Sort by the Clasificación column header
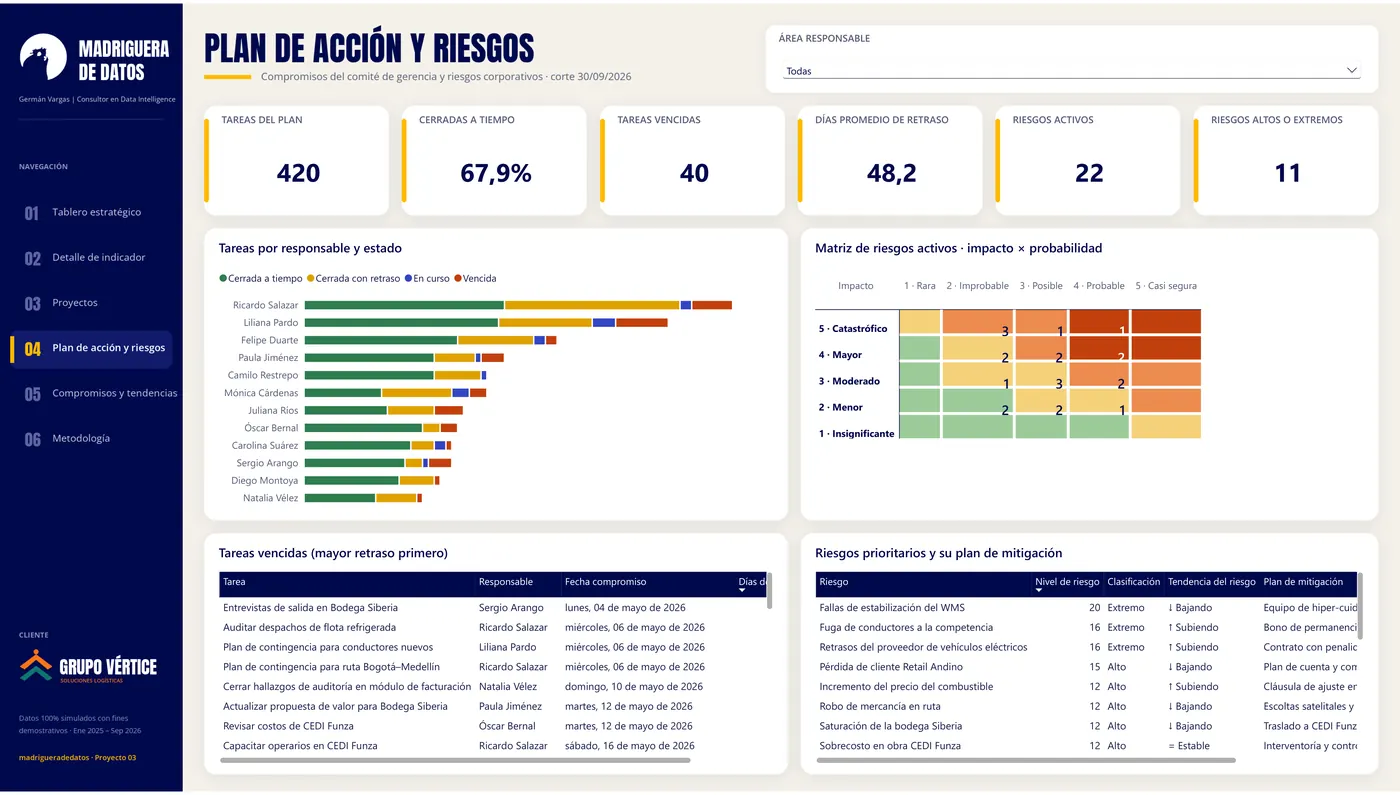 (1134, 582)
